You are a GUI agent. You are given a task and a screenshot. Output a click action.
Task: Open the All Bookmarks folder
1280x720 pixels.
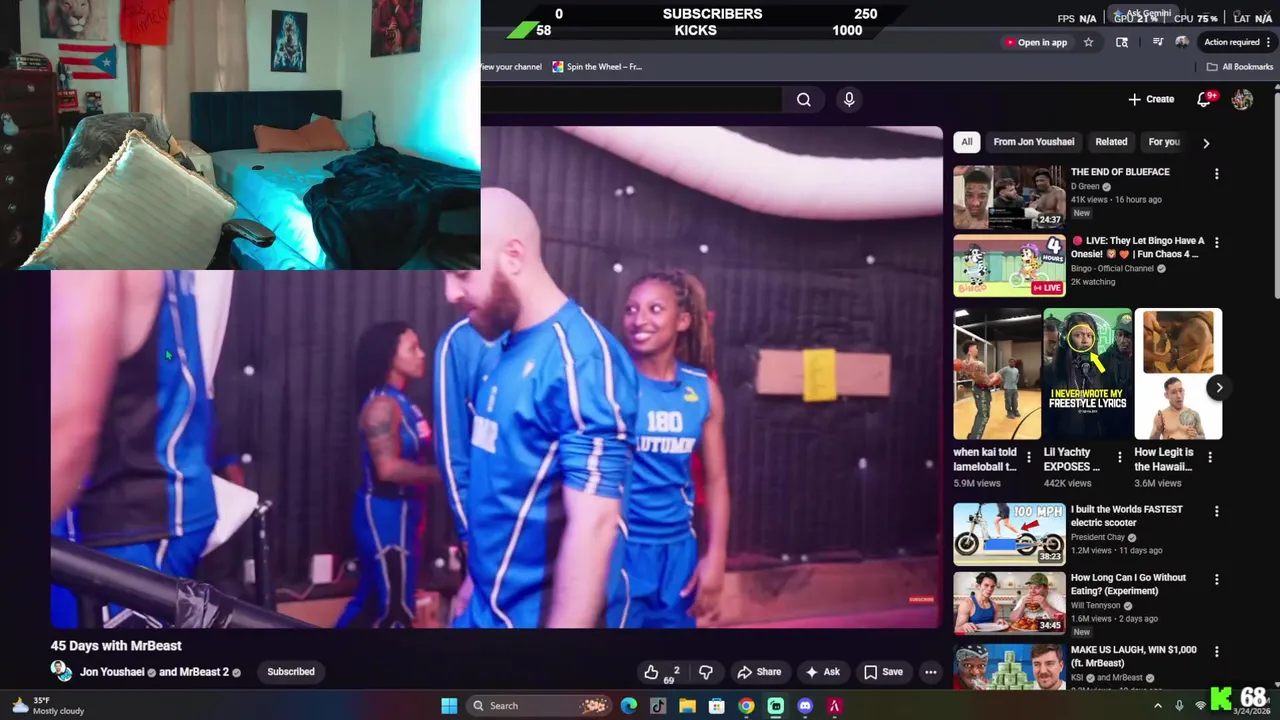[x=1240, y=67]
